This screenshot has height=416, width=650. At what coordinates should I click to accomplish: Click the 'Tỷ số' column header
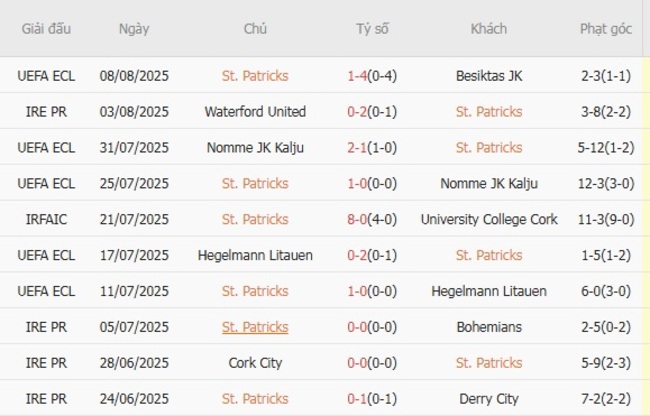point(372,29)
